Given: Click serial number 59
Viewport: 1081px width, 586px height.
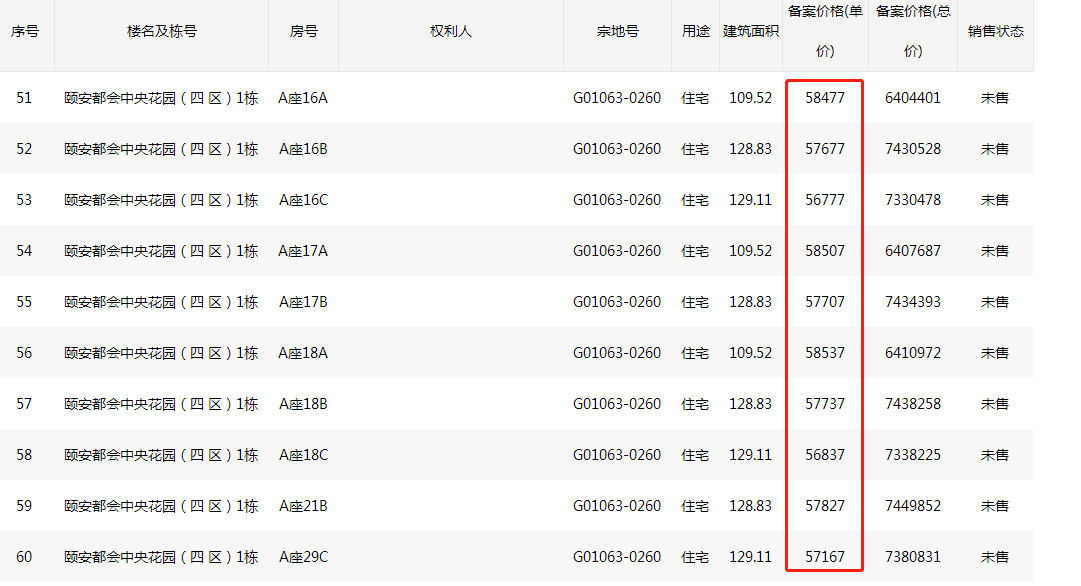Looking at the screenshot, I should 24,506.
